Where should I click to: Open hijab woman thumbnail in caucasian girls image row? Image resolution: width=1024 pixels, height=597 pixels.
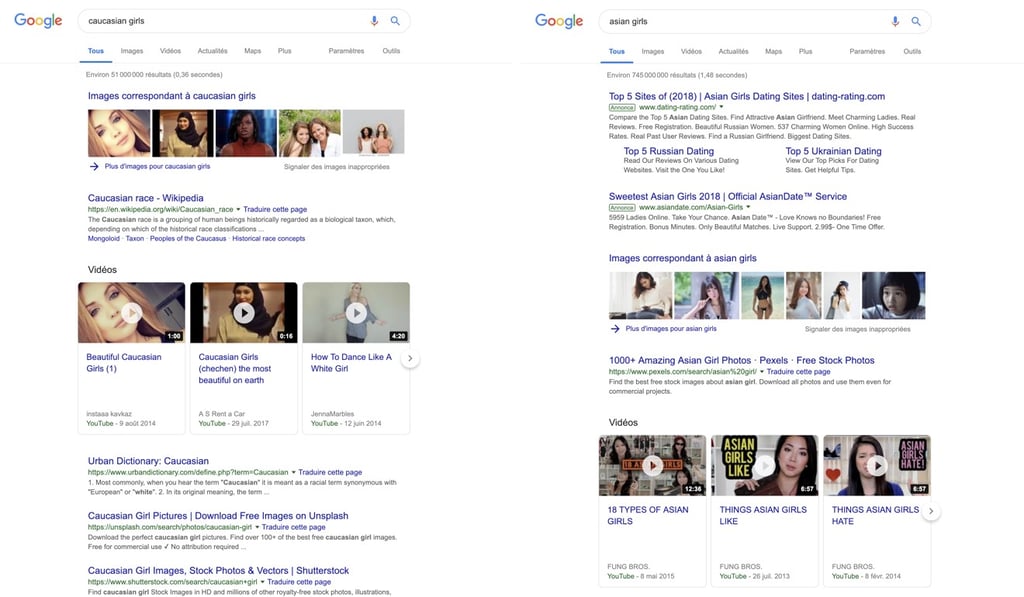[183, 133]
